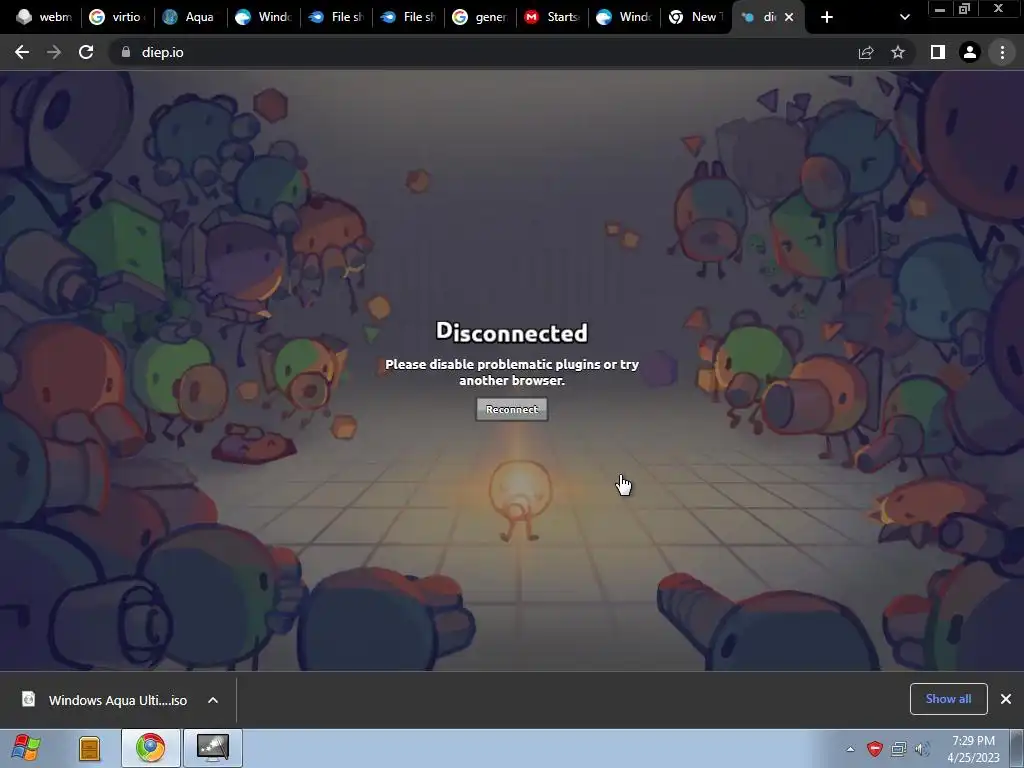1024x768 pixels.
Task: Open the profile avatar menu
Action: pyautogui.click(x=970, y=52)
